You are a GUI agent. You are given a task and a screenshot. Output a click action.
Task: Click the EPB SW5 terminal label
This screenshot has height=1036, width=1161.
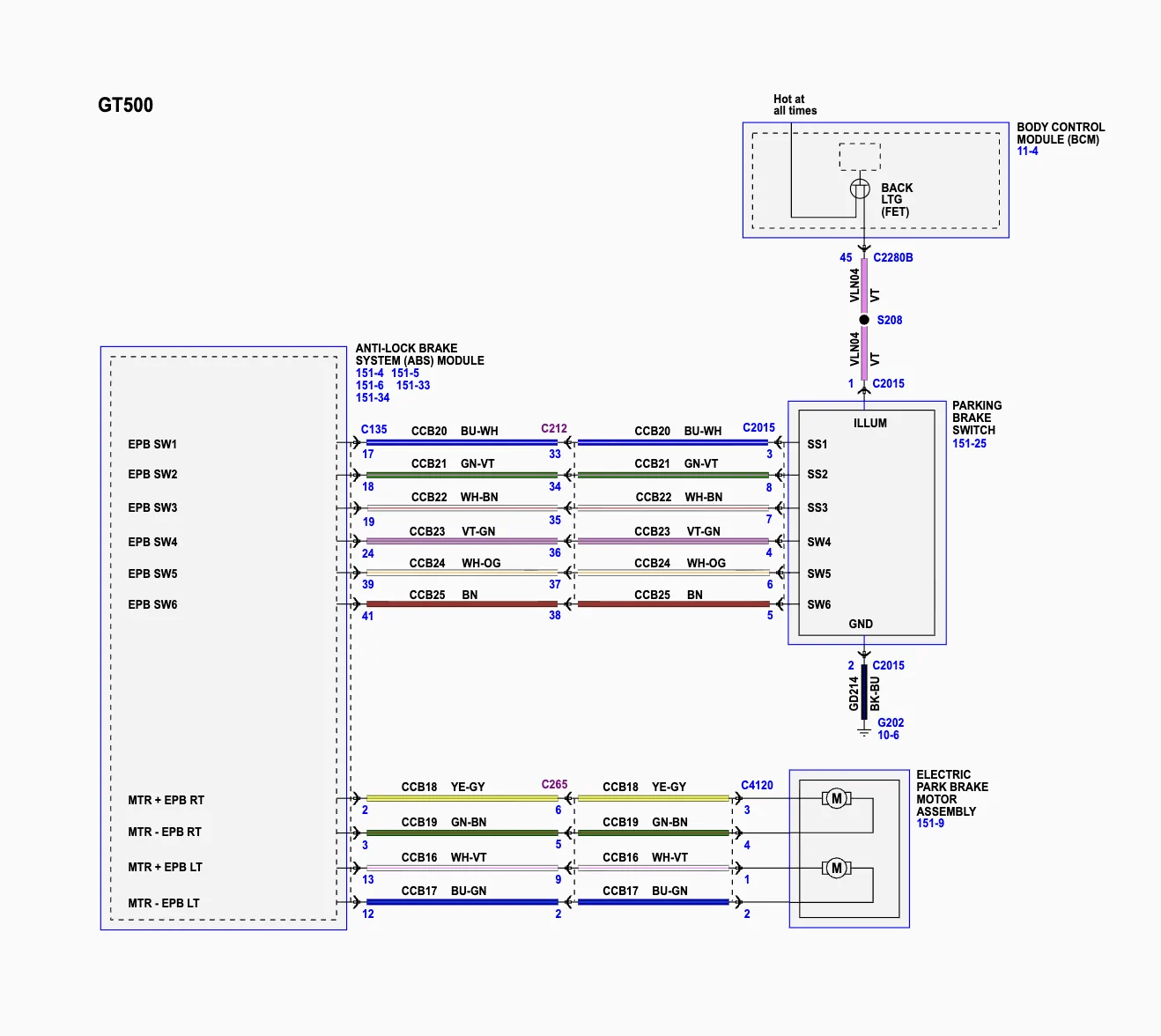(x=152, y=574)
